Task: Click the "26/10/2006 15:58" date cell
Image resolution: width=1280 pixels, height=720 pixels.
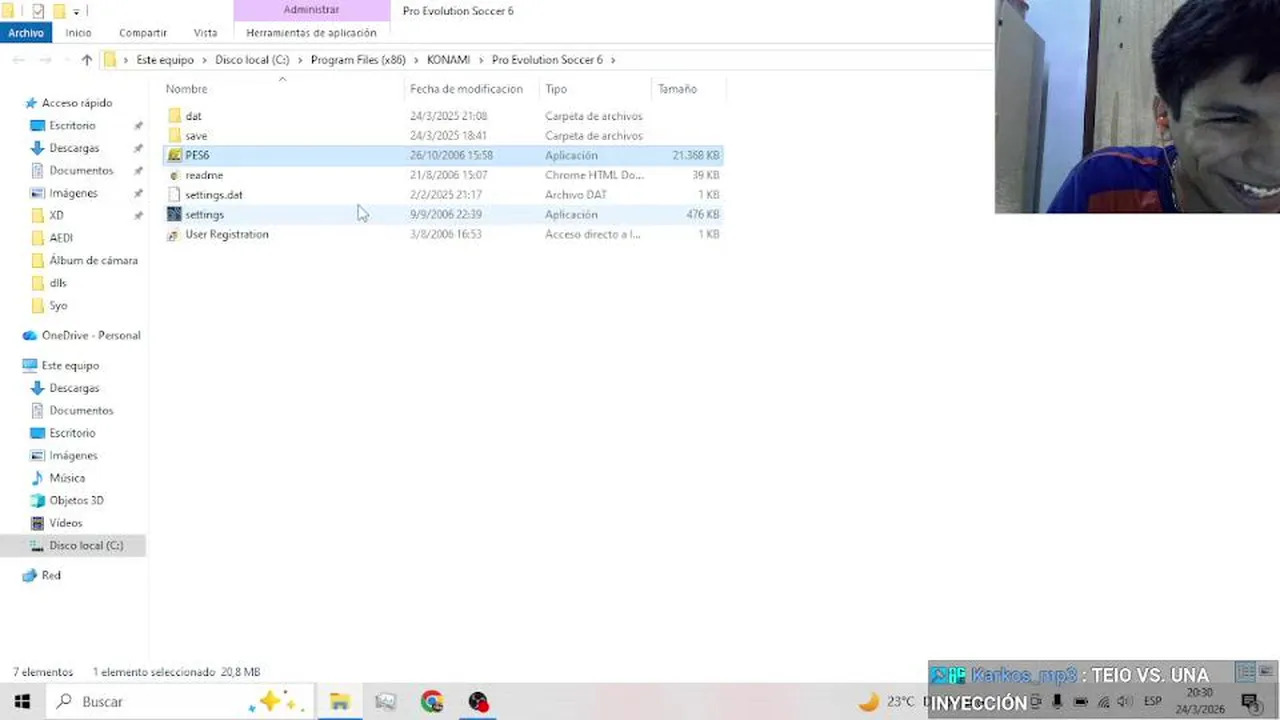Action: coord(451,155)
